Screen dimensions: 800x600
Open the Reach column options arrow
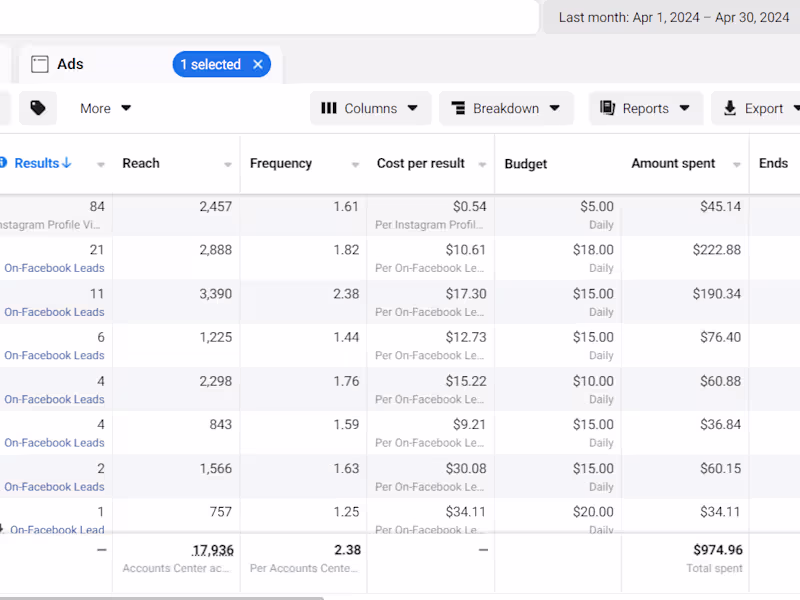228,165
